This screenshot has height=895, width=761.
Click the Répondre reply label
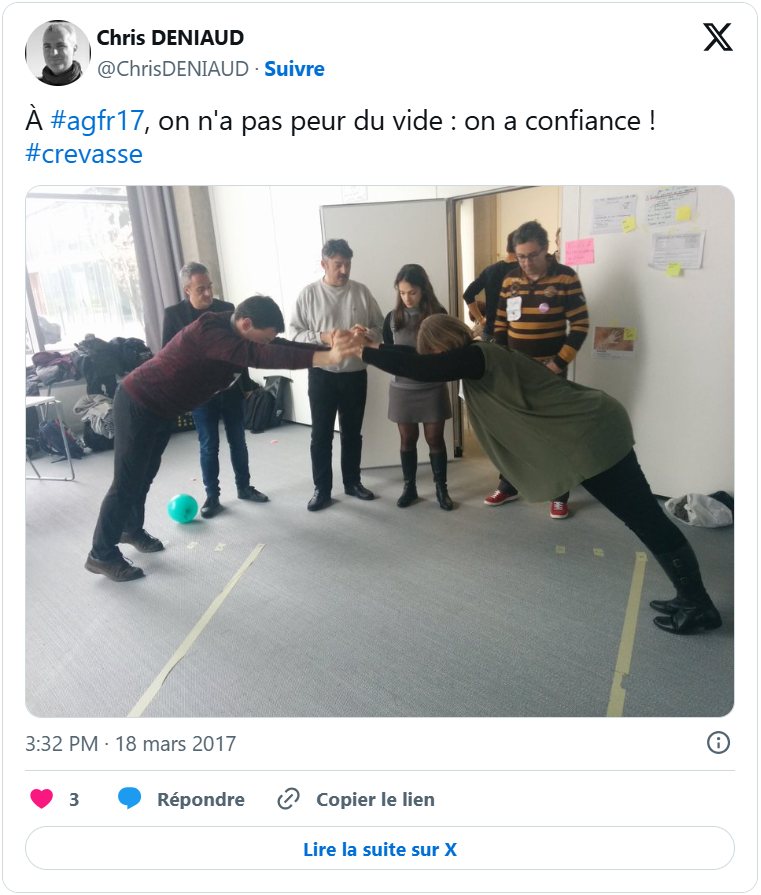(201, 799)
